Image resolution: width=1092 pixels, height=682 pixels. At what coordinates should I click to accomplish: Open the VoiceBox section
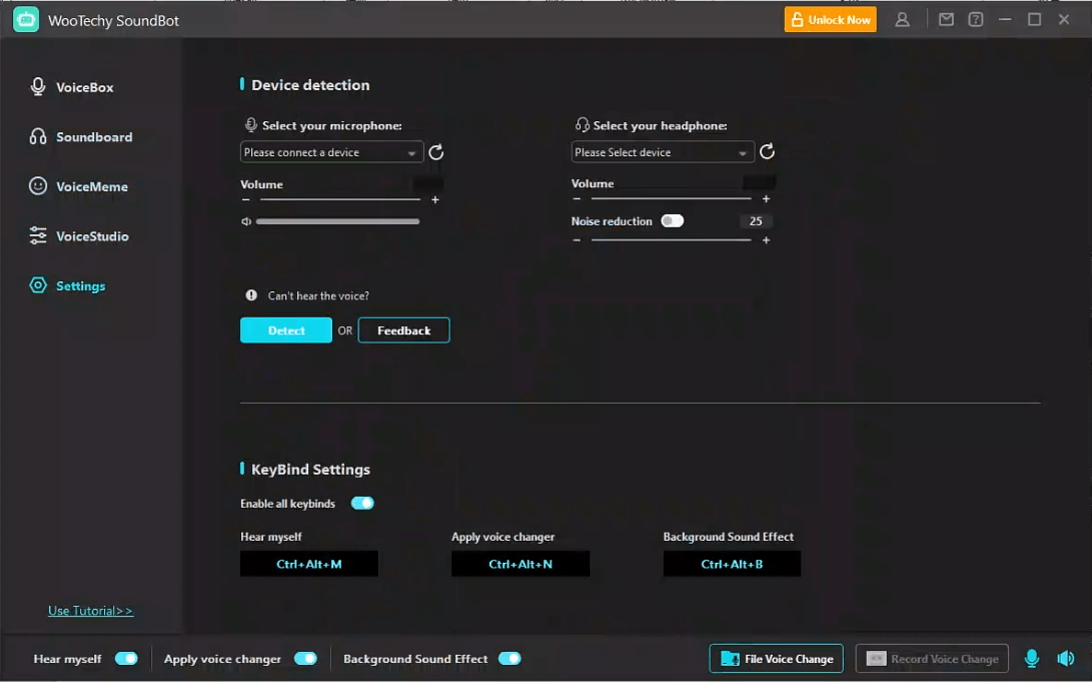coord(84,87)
